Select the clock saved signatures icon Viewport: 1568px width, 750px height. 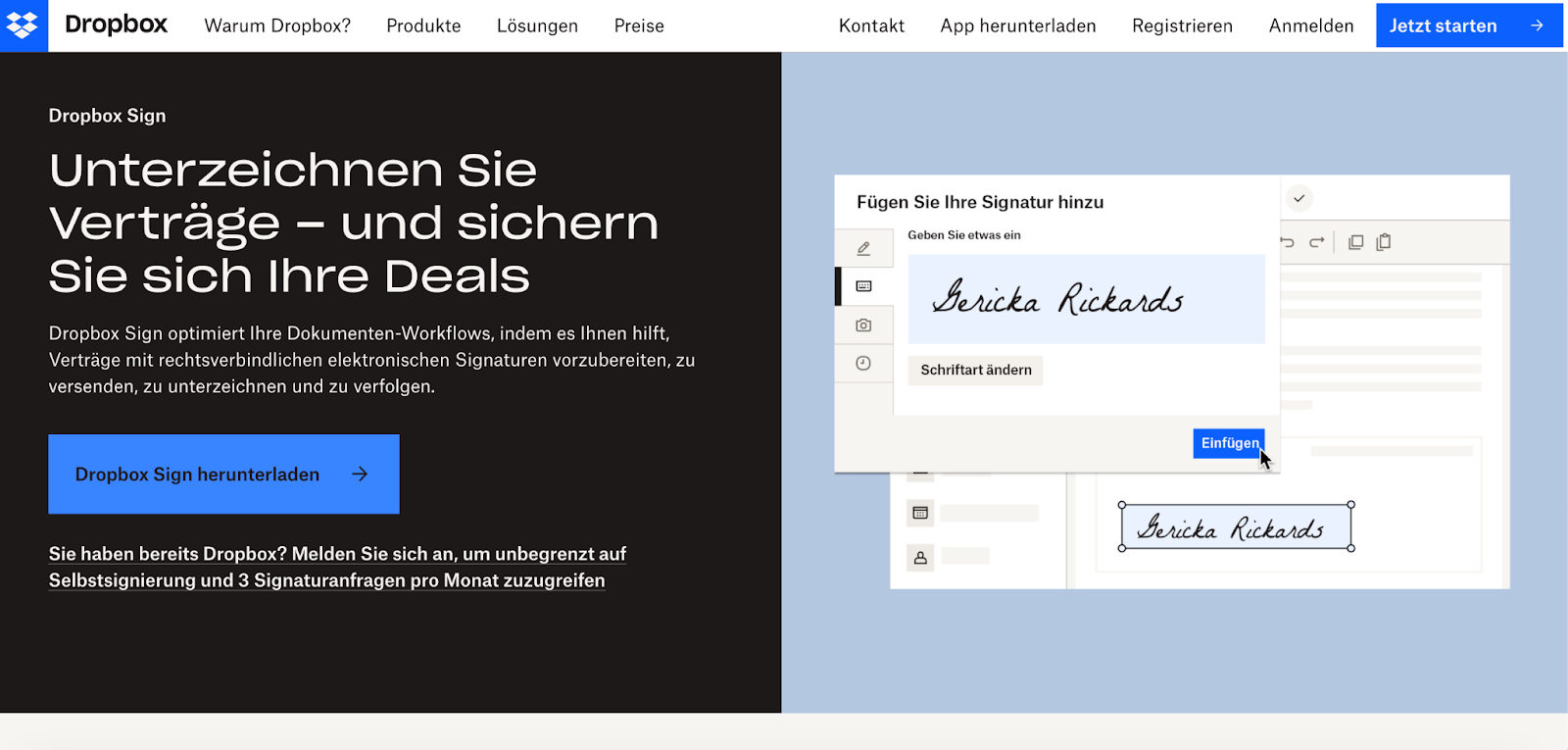click(863, 364)
